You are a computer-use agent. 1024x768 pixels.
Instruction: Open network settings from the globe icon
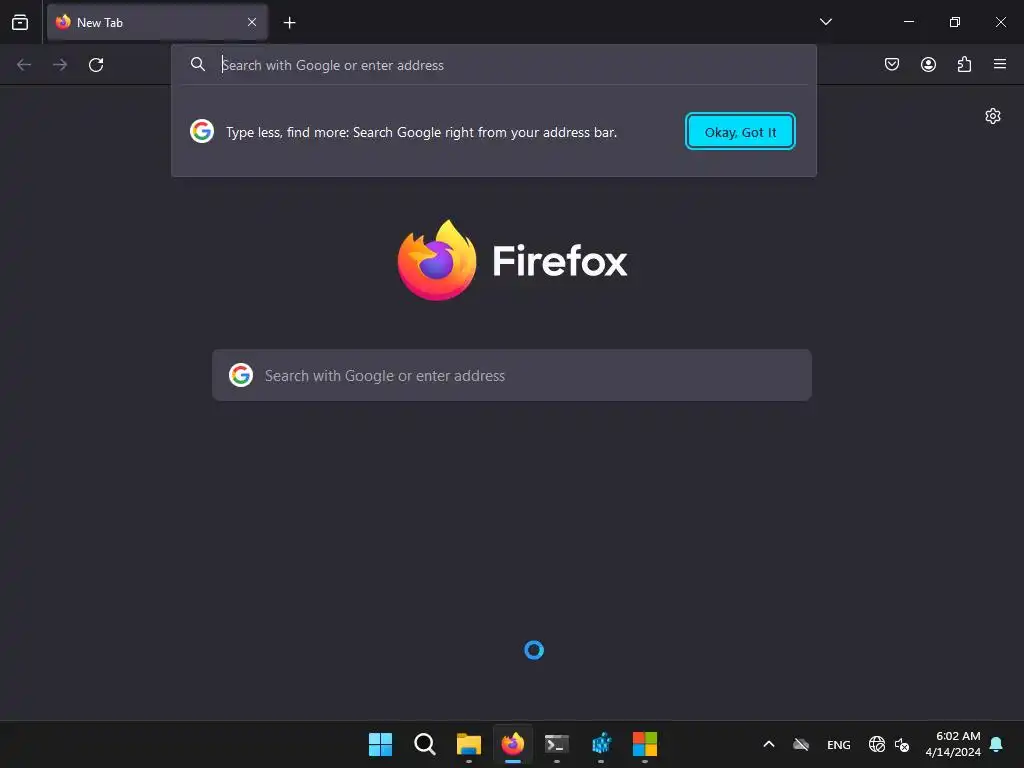tap(876, 744)
